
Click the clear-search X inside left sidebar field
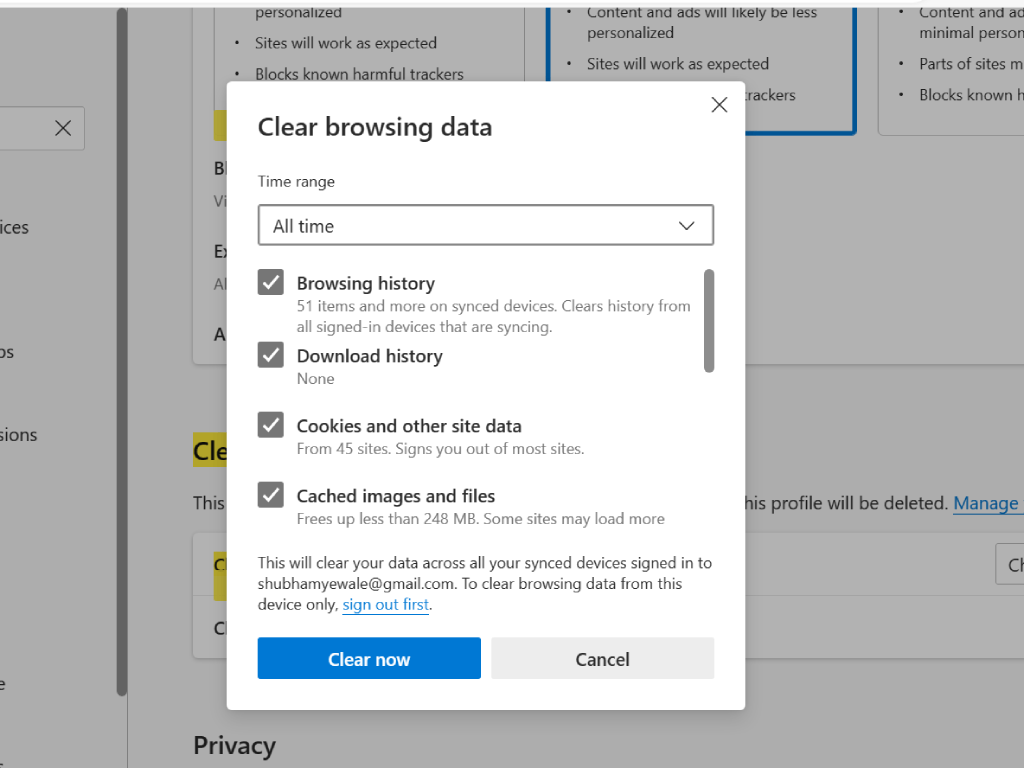tap(62, 128)
